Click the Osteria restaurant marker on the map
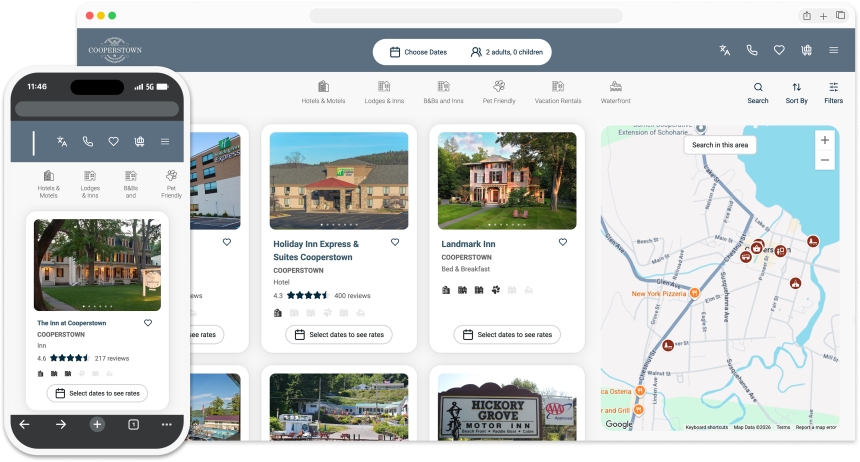 click(x=640, y=391)
